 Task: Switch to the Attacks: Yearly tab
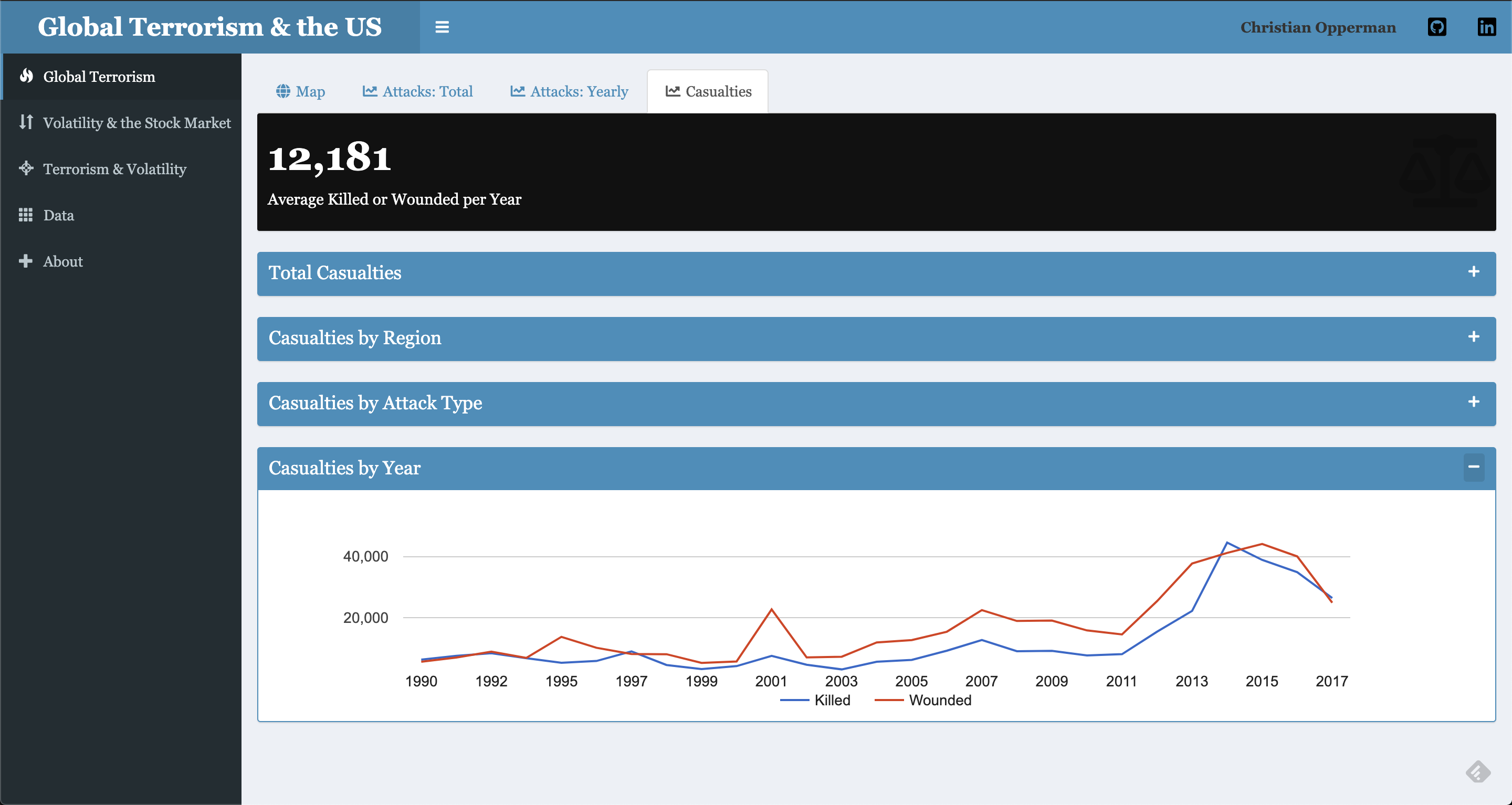click(569, 91)
